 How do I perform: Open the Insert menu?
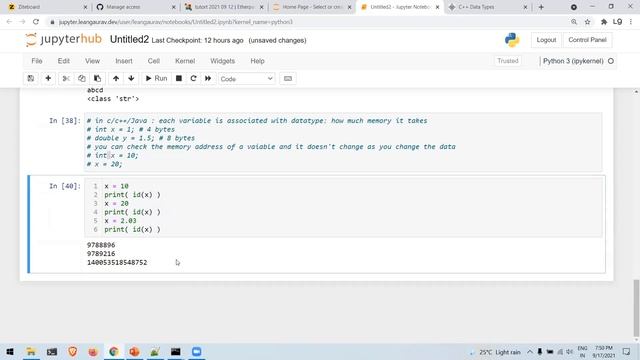coord(124,61)
